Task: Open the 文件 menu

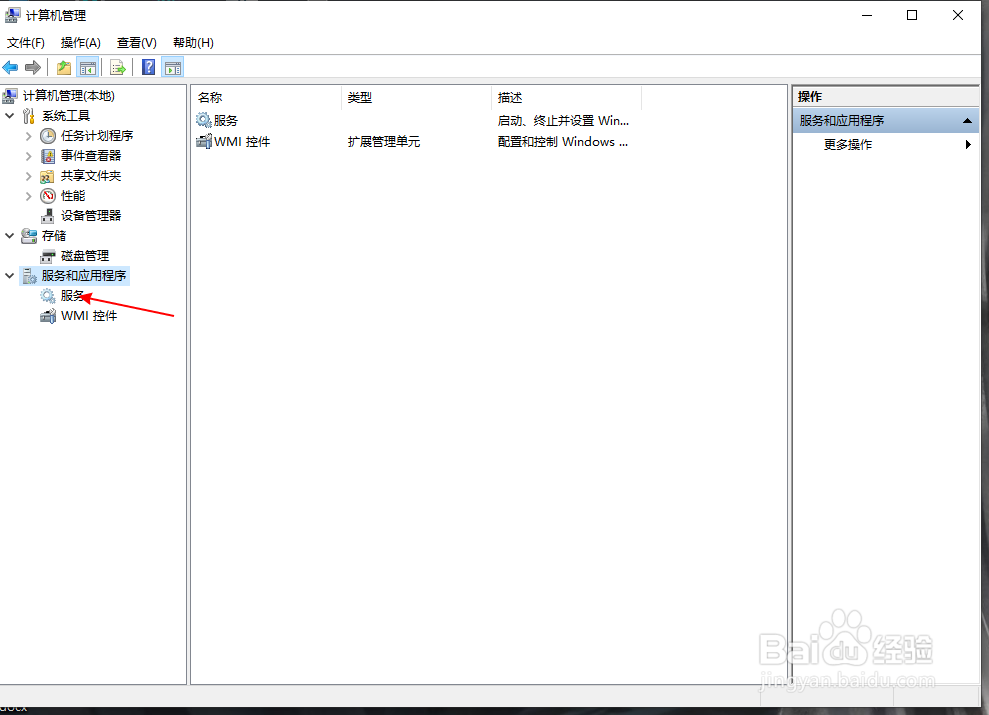Action: pos(25,42)
